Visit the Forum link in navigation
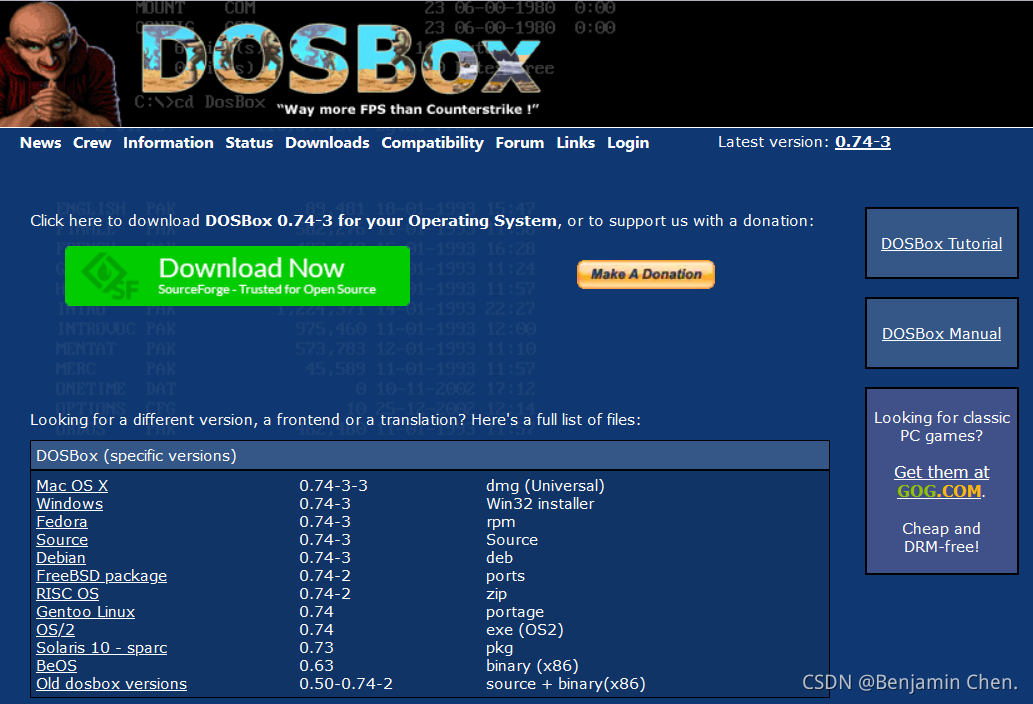1033x704 pixels. tap(520, 143)
